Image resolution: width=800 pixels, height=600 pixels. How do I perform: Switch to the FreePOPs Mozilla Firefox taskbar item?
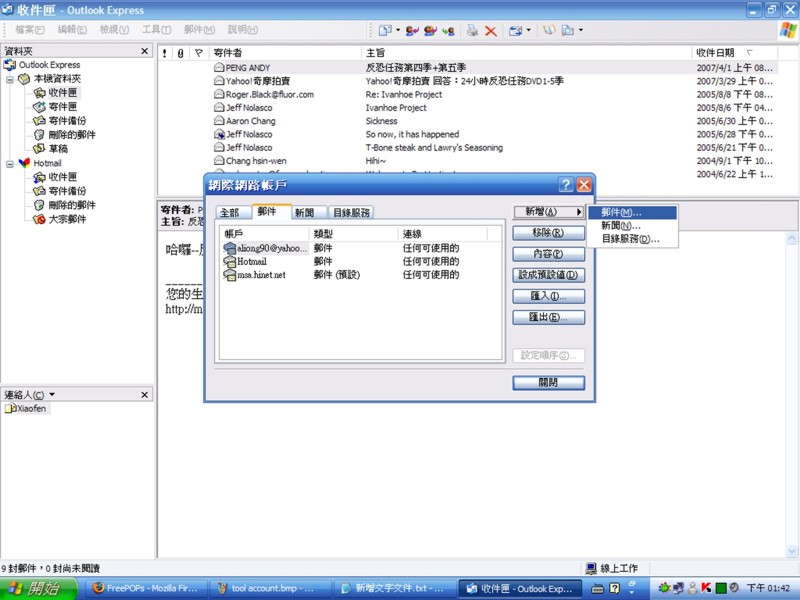click(x=145, y=588)
